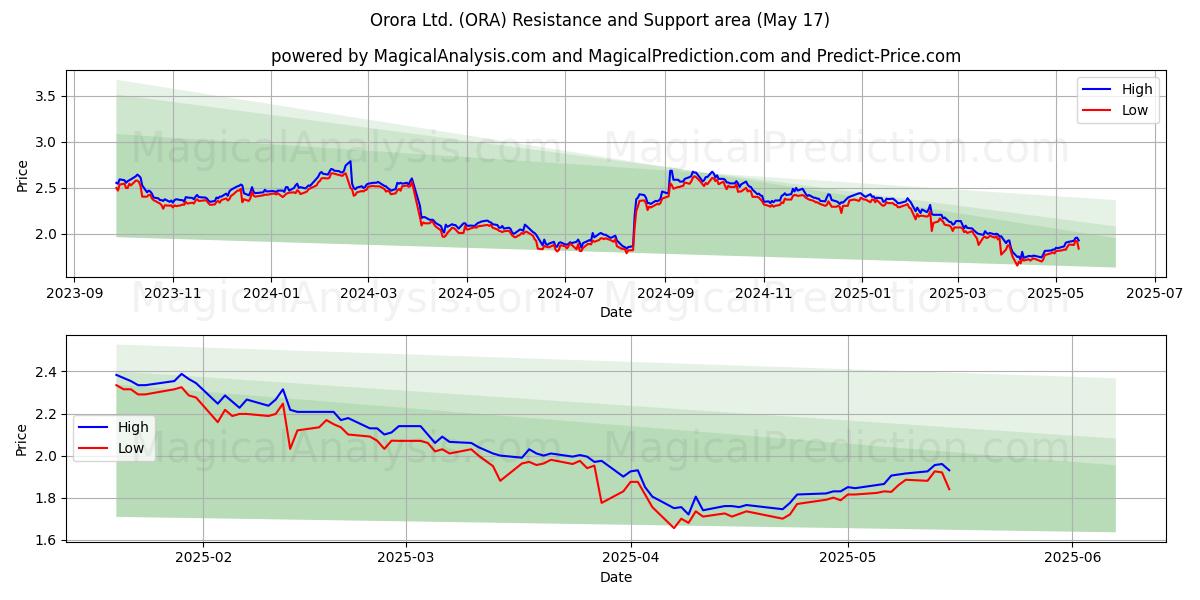
Task: Click the 'Price' y-axis label of bottom chart
Action: click(22, 439)
